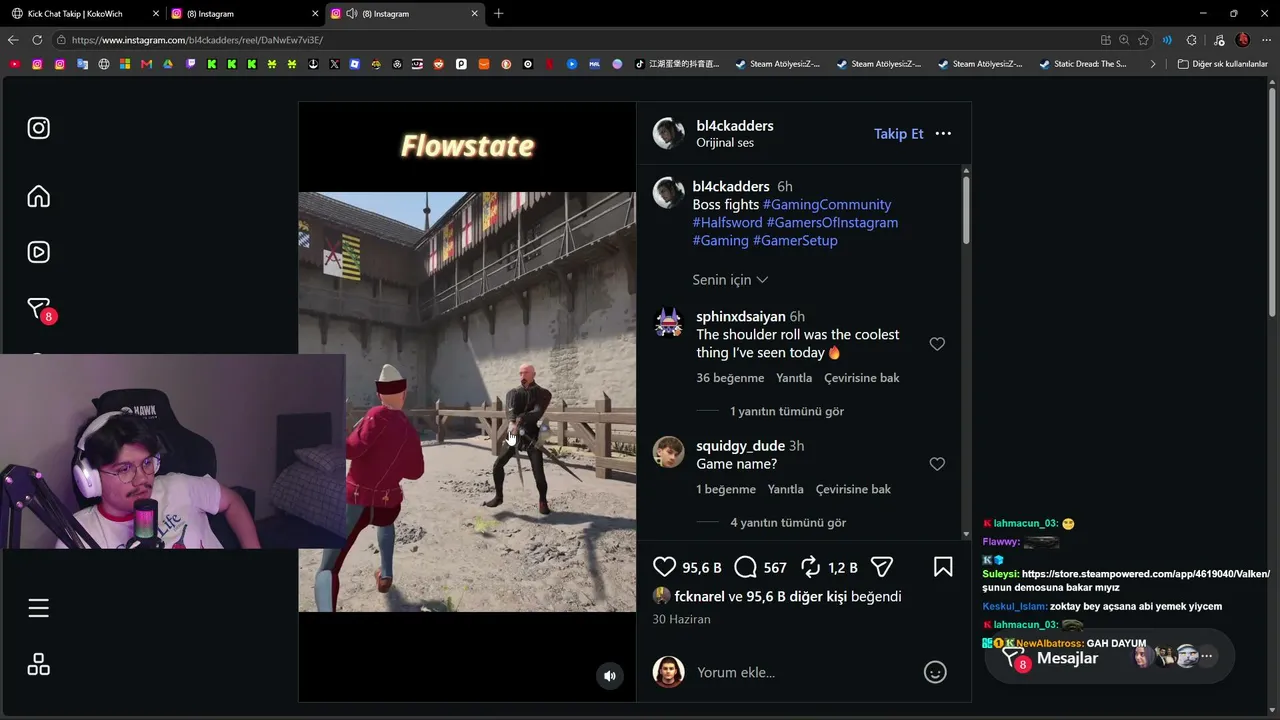Open the zoom control in address bar
1280x720 pixels.
[1124, 40]
